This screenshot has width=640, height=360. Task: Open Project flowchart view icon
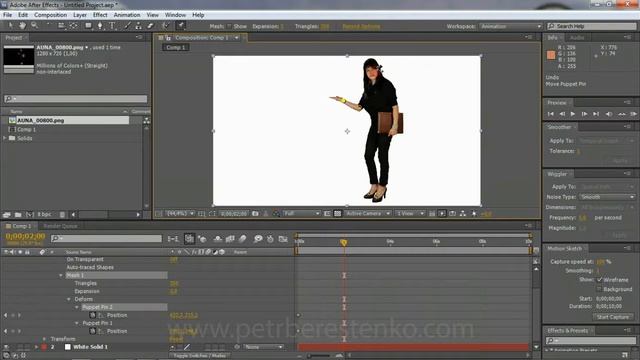146,120
